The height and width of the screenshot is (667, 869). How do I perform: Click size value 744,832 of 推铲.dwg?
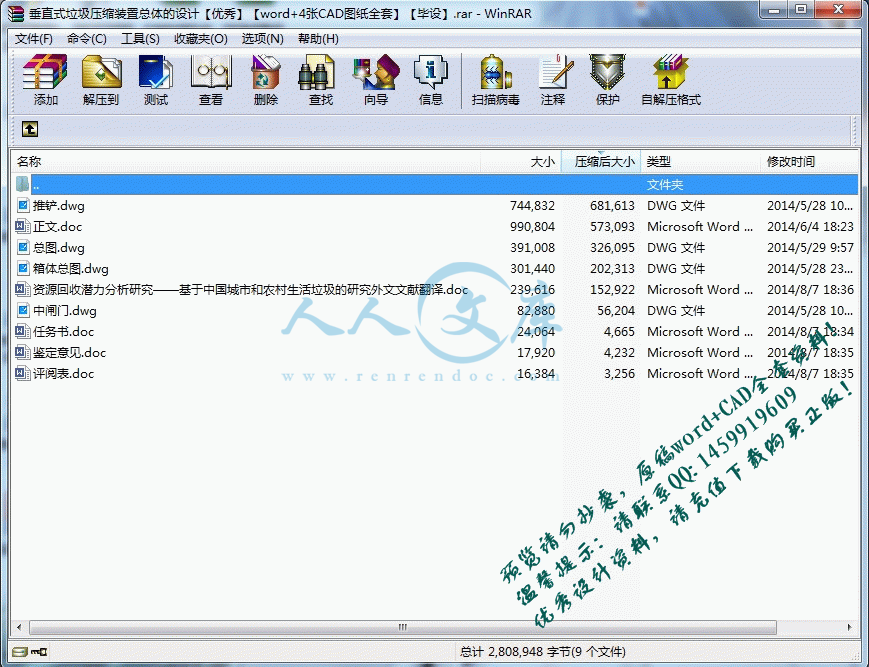coord(532,206)
